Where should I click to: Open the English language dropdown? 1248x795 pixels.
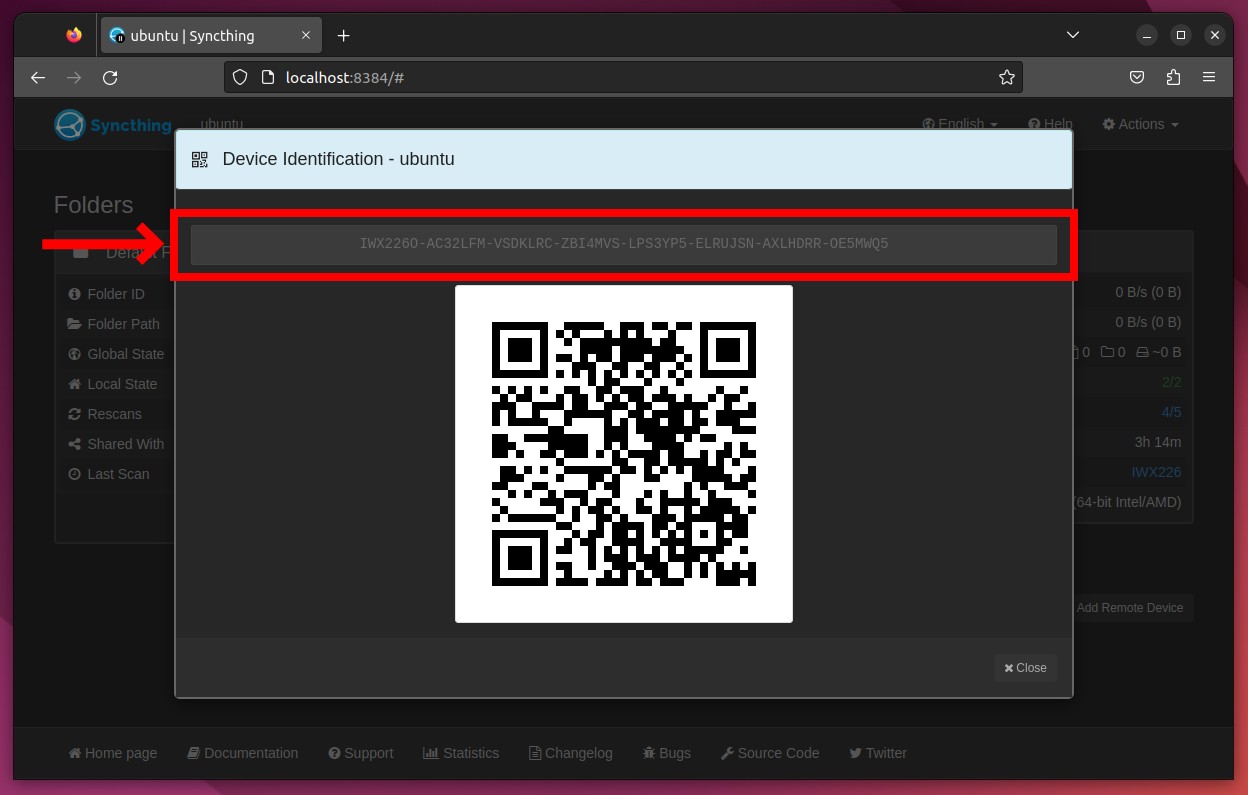point(960,124)
